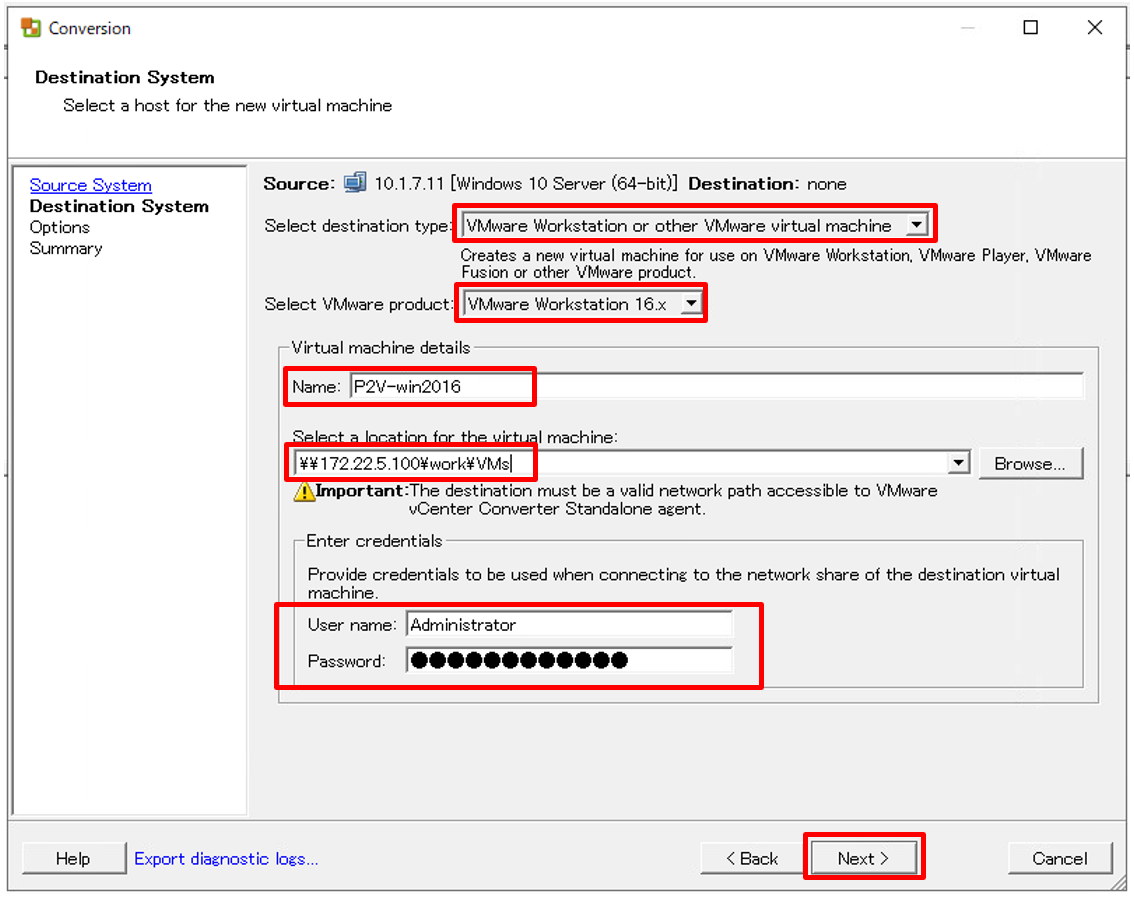Screen dimensions: 1134x898
Task: Click the virtual machine Name input field
Action: pos(717,386)
